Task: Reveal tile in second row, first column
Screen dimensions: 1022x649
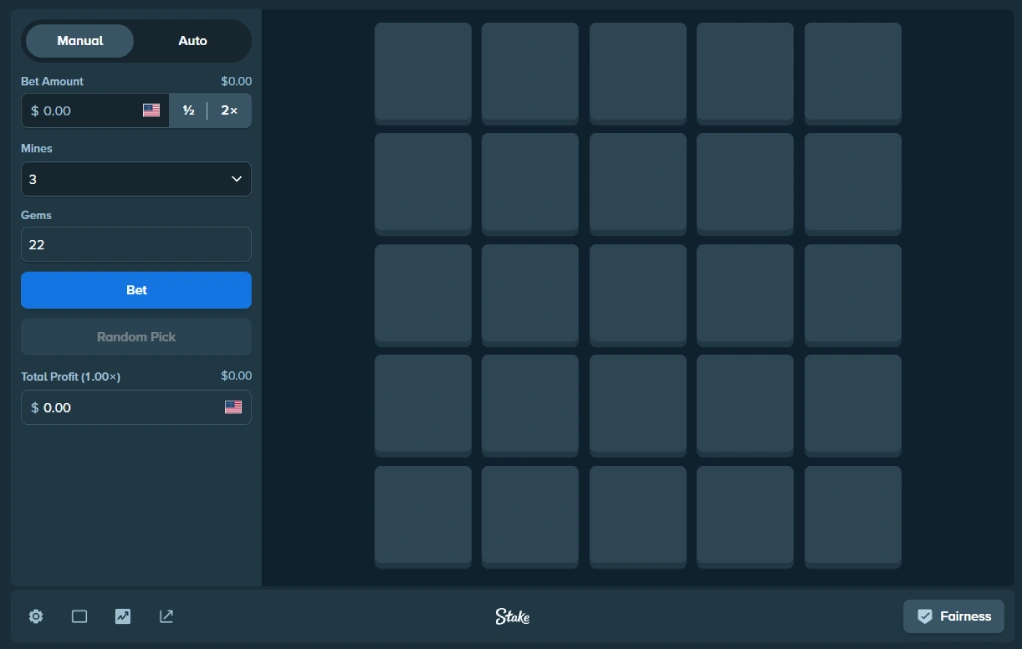Action: point(423,184)
